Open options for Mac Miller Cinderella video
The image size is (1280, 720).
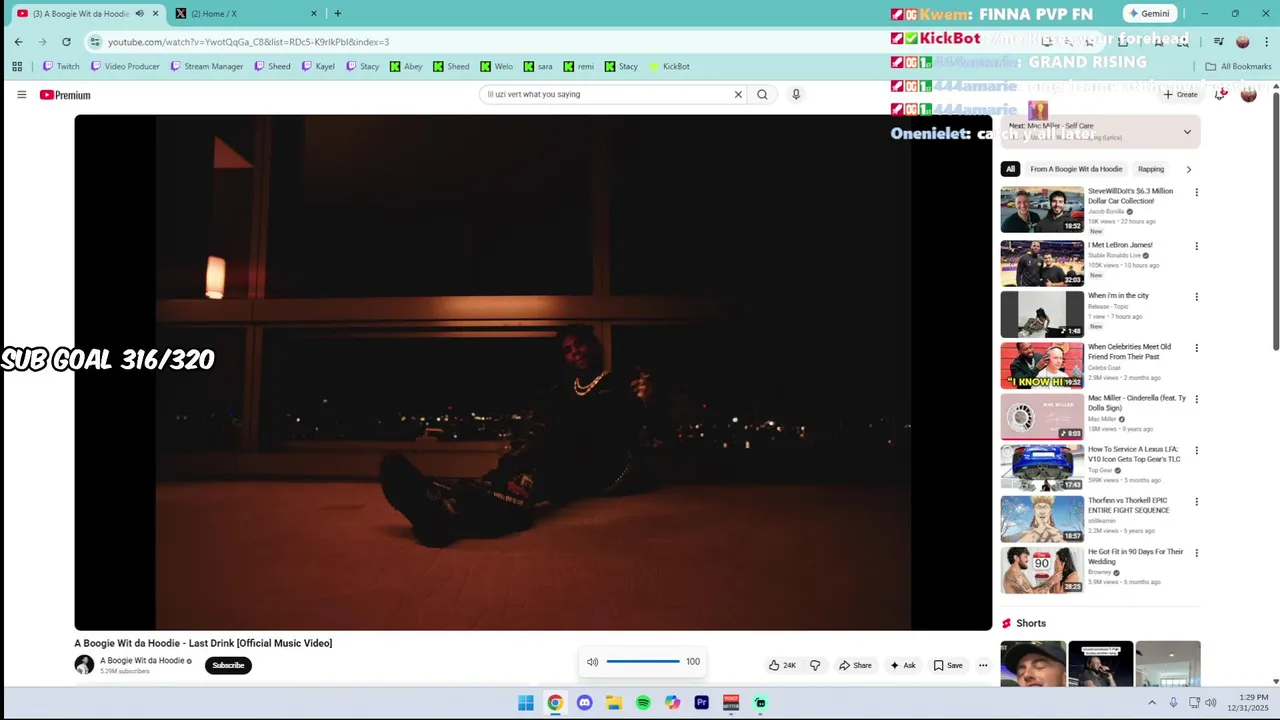[1196, 399]
